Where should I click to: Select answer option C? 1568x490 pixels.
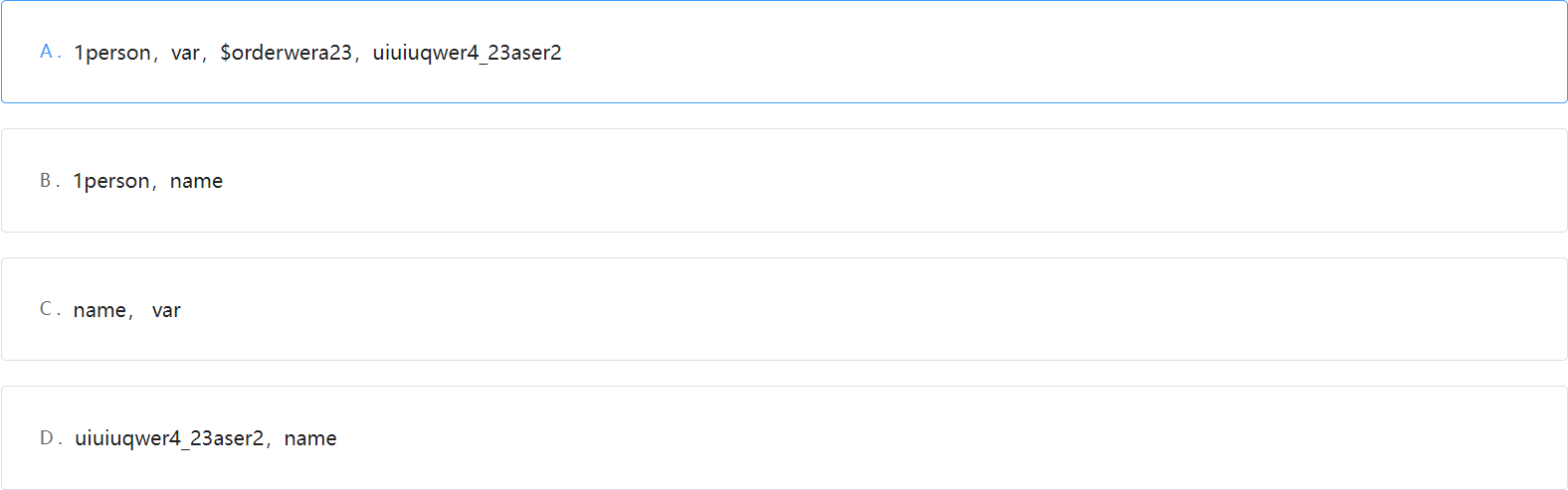784,309
